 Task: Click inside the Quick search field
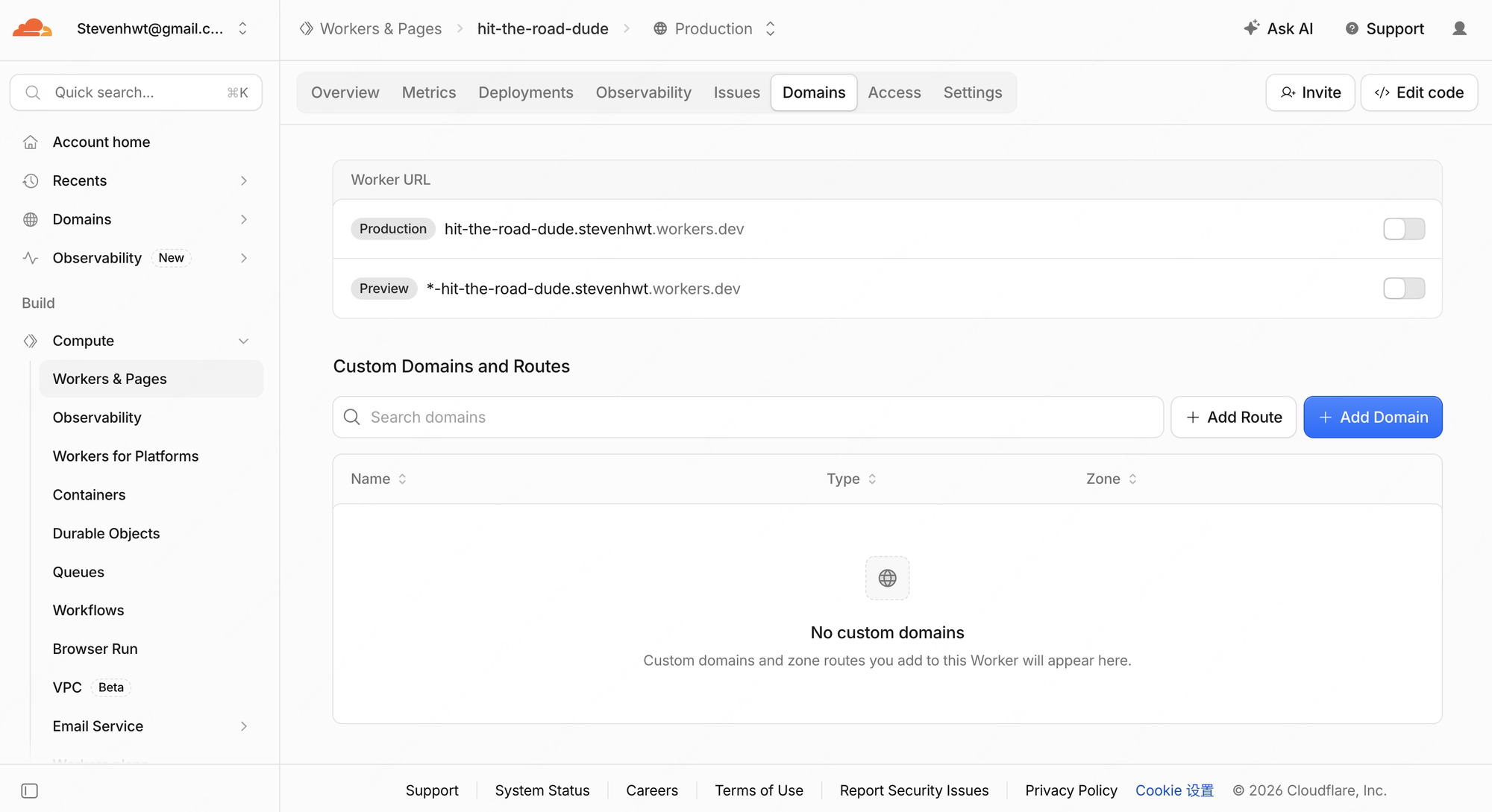(x=136, y=92)
